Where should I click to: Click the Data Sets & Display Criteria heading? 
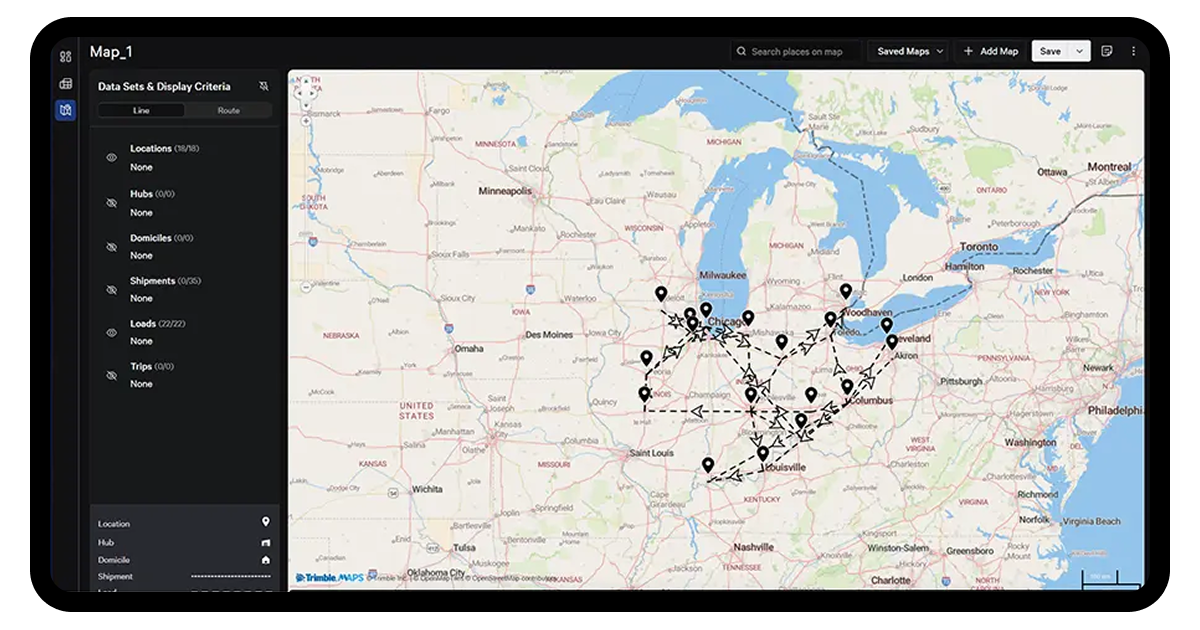[x=164, y=86]
